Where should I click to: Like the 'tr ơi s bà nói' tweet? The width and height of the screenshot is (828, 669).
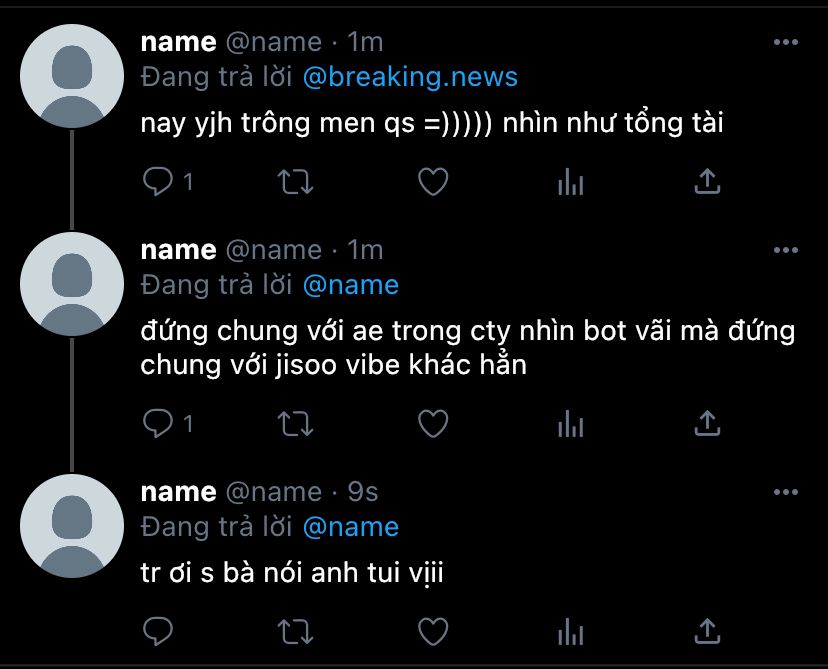coord(433,631)
